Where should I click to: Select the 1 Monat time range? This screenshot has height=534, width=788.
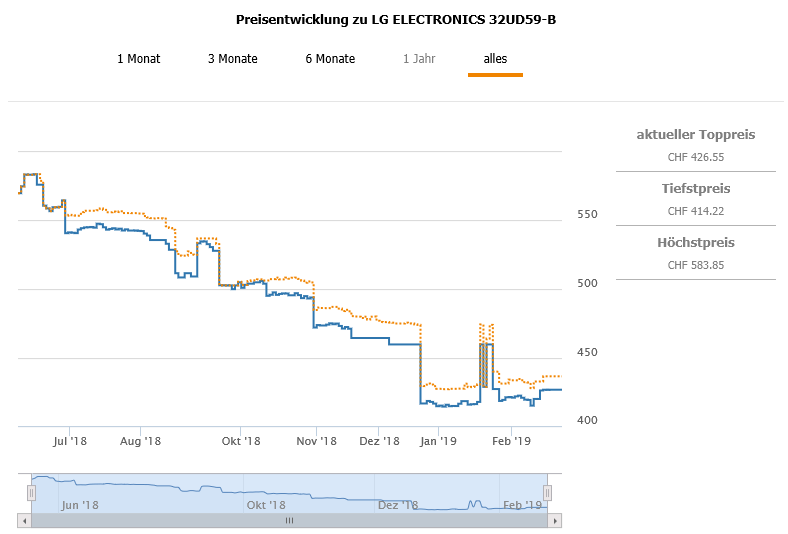pyautogui.click(x=138, y=59)
